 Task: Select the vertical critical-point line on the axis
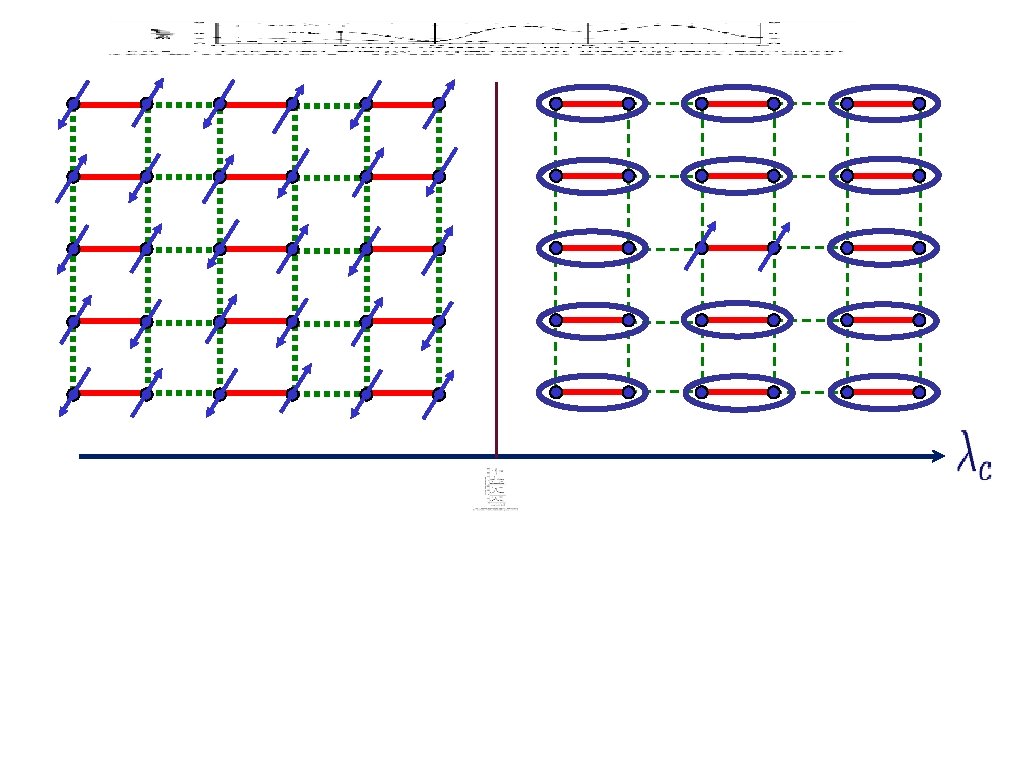pyautogui.click(x=496, y=268)
